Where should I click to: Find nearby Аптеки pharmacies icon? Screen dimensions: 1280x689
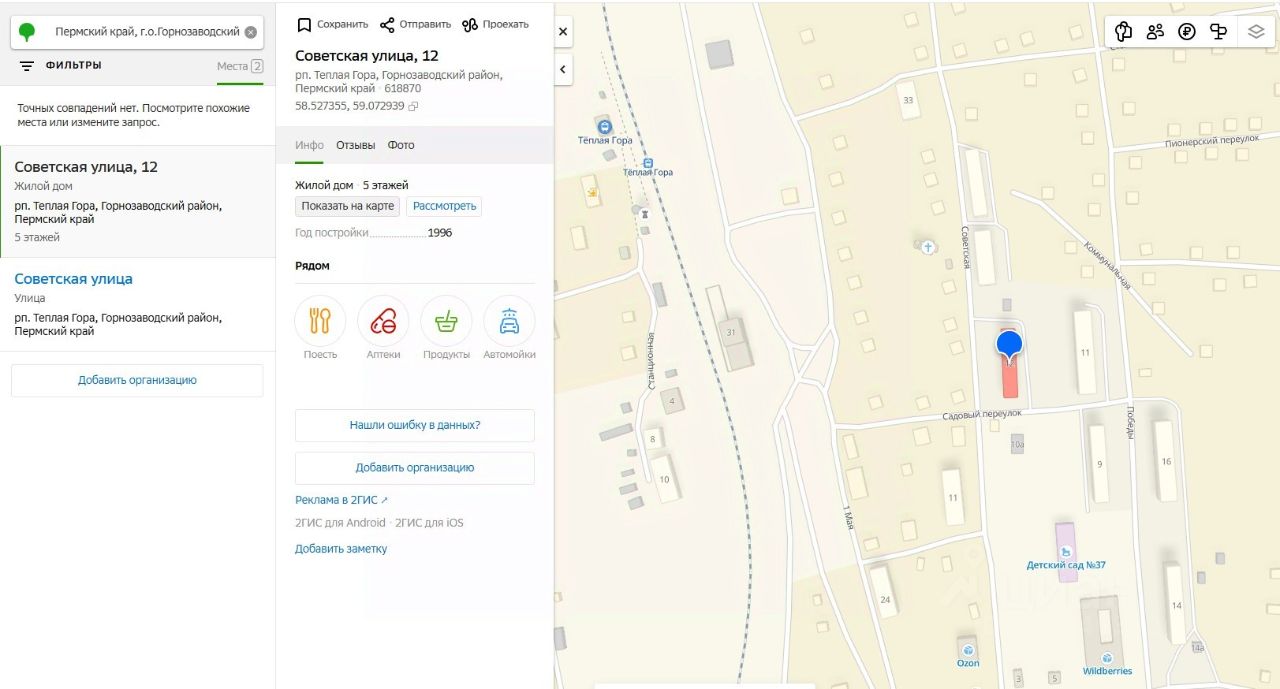tap(383, 321)
